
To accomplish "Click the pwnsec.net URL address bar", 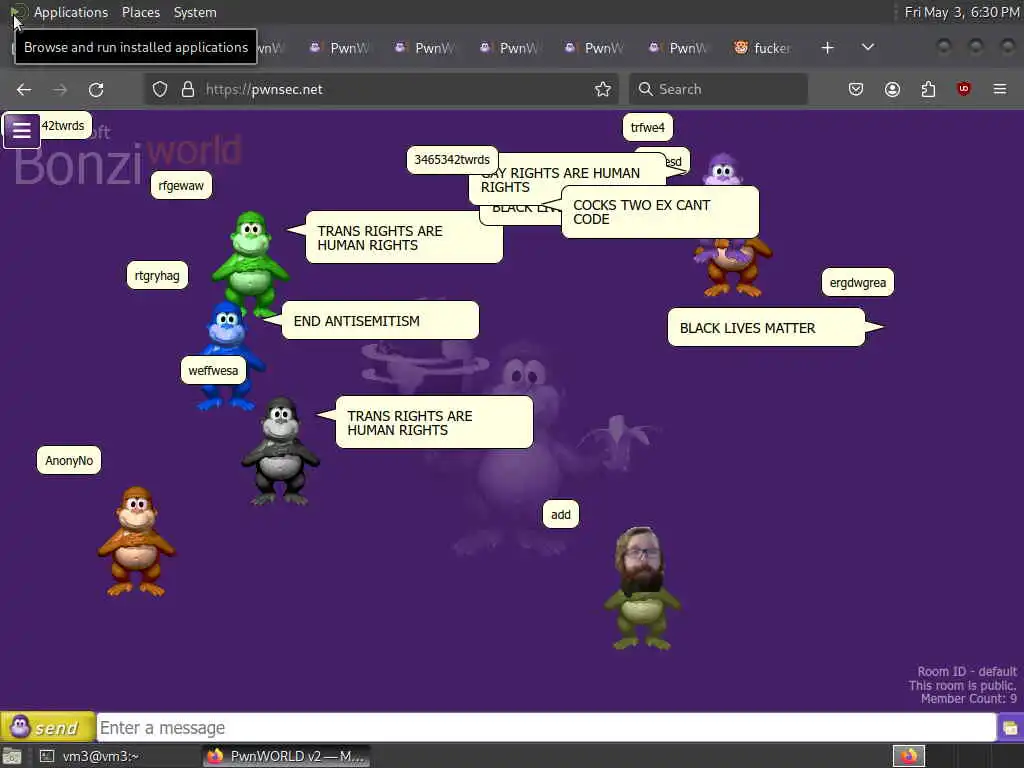I will [x=382, y=89].
